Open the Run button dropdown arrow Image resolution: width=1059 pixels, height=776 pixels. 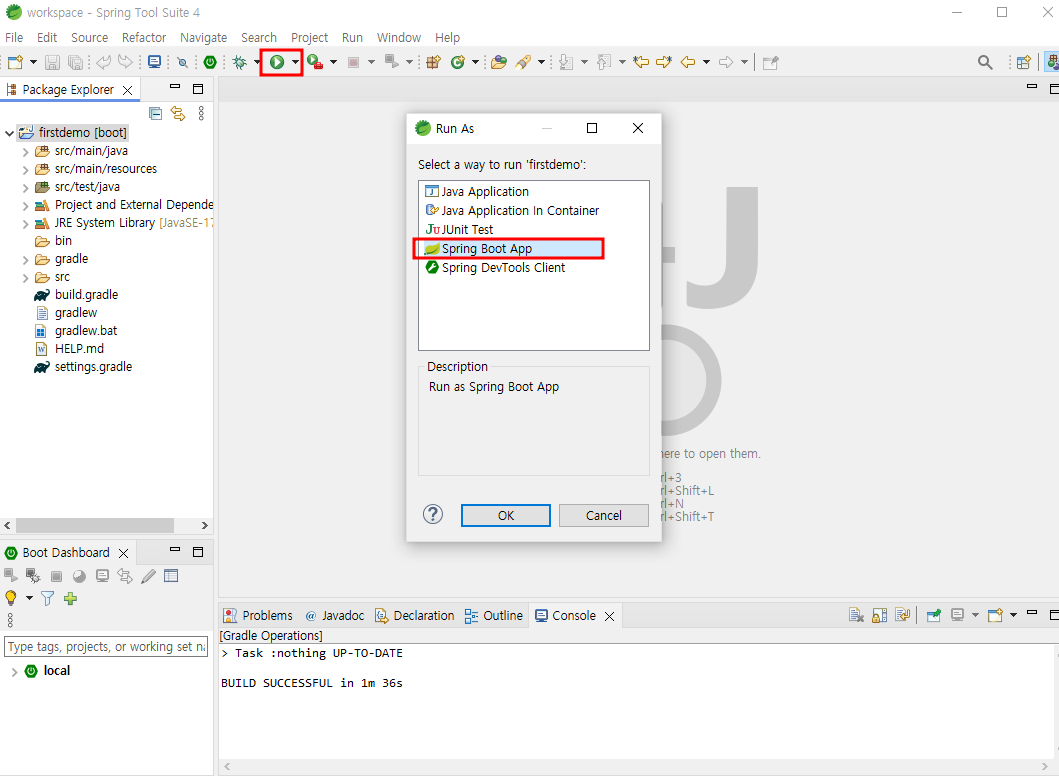pos(295,62)
